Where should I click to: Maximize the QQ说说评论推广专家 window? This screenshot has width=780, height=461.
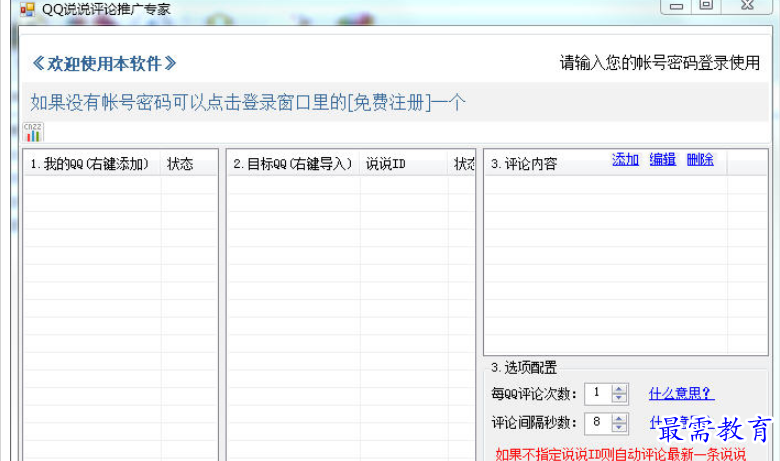(x=706, y=6)
